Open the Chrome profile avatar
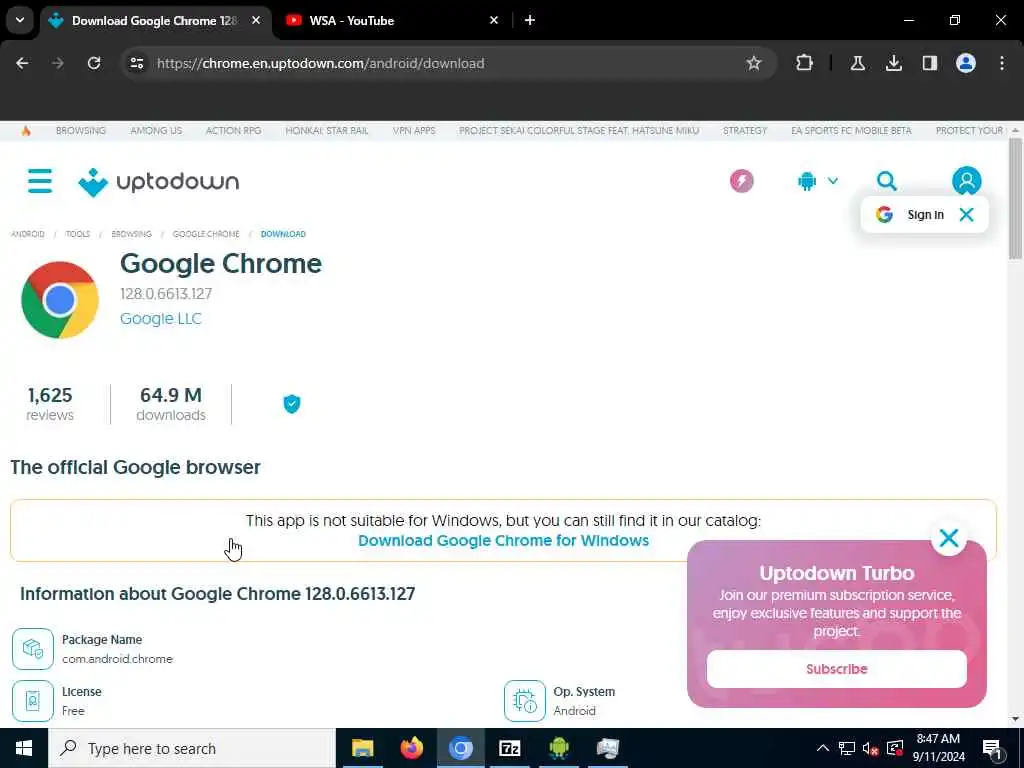The width and height of the screenshot is (1024, 768). (965, 63)
